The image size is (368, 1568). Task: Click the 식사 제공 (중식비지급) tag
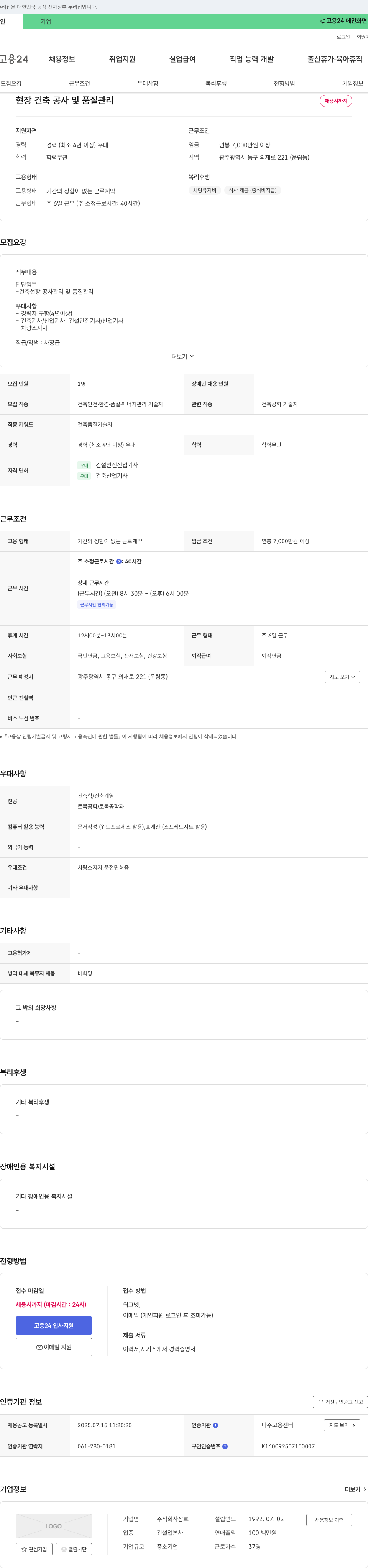(253, 191)
